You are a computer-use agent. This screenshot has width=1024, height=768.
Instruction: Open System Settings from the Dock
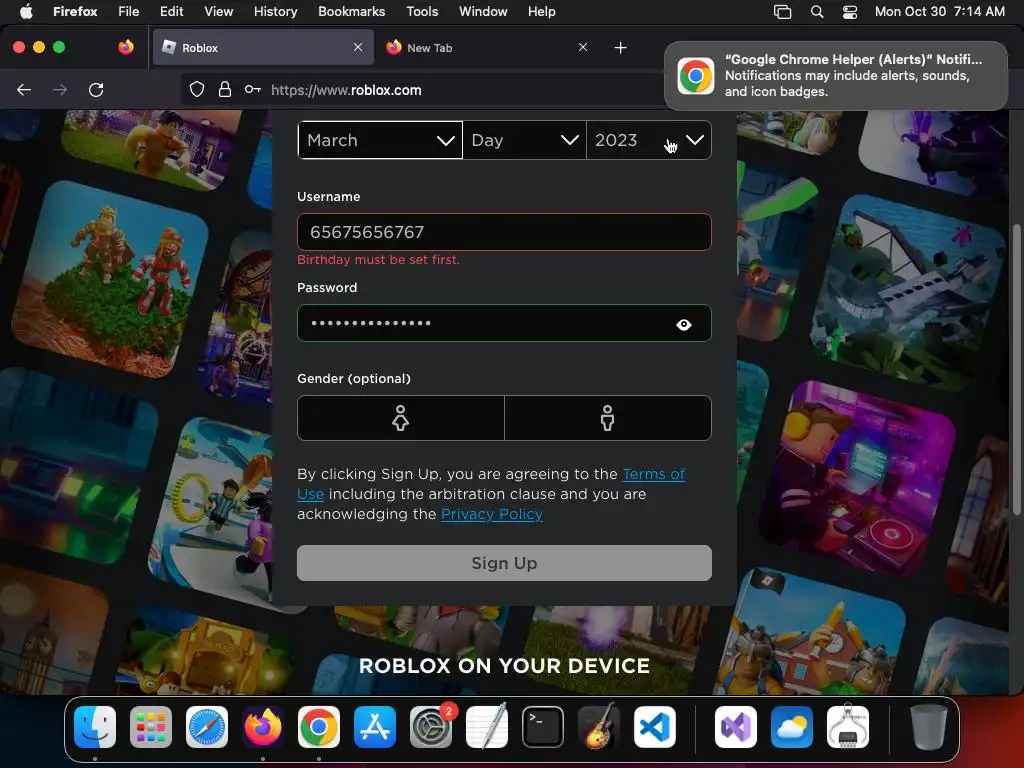pyautogui.click(x=431, y=727)
